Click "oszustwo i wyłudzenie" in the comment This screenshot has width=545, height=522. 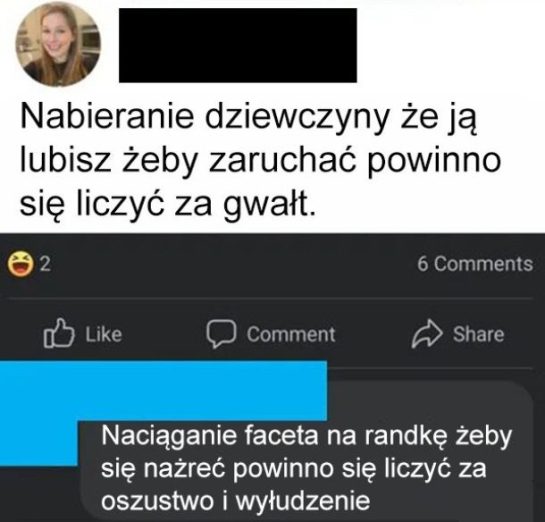(235, 500)
